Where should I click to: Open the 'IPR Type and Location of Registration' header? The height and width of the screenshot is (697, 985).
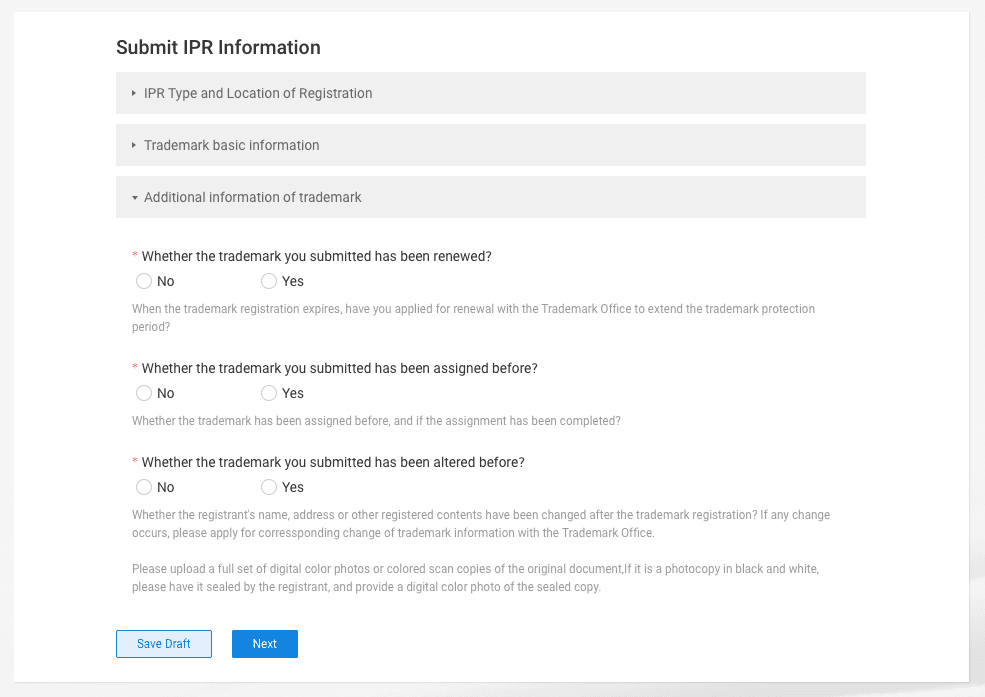tap(258, 93)
